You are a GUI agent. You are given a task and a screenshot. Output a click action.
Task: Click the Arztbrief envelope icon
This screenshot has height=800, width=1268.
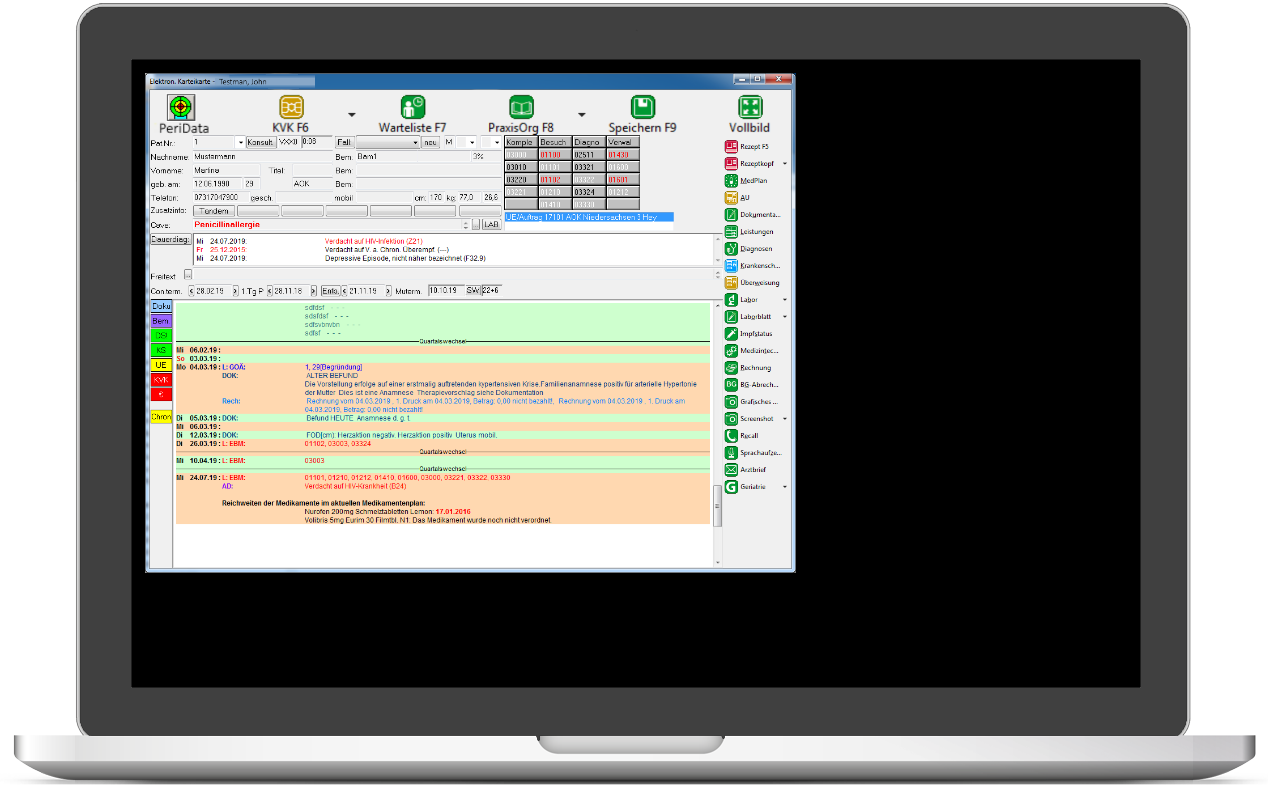731,469
